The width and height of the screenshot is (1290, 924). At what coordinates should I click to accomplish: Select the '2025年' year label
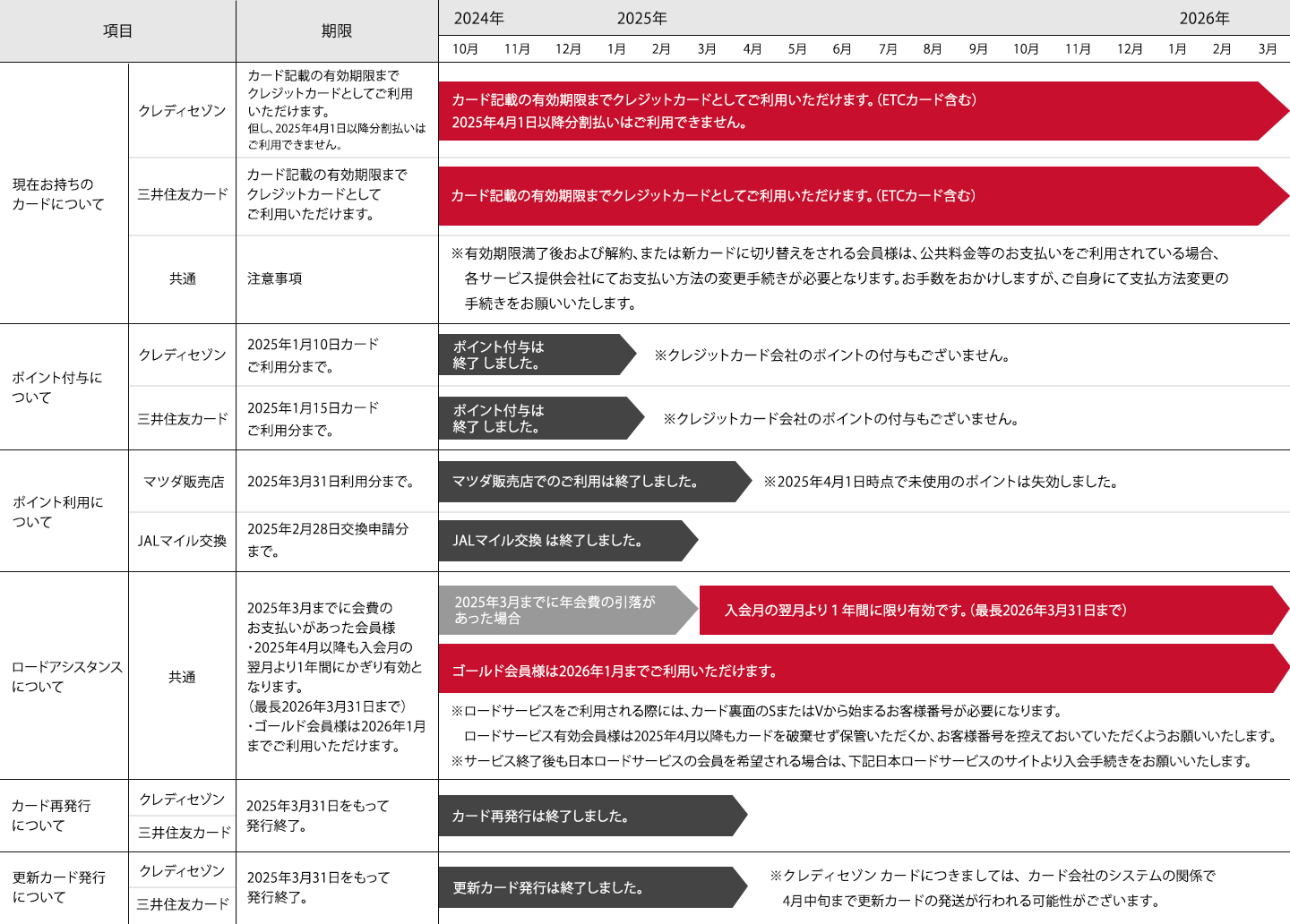coord(641,19)
